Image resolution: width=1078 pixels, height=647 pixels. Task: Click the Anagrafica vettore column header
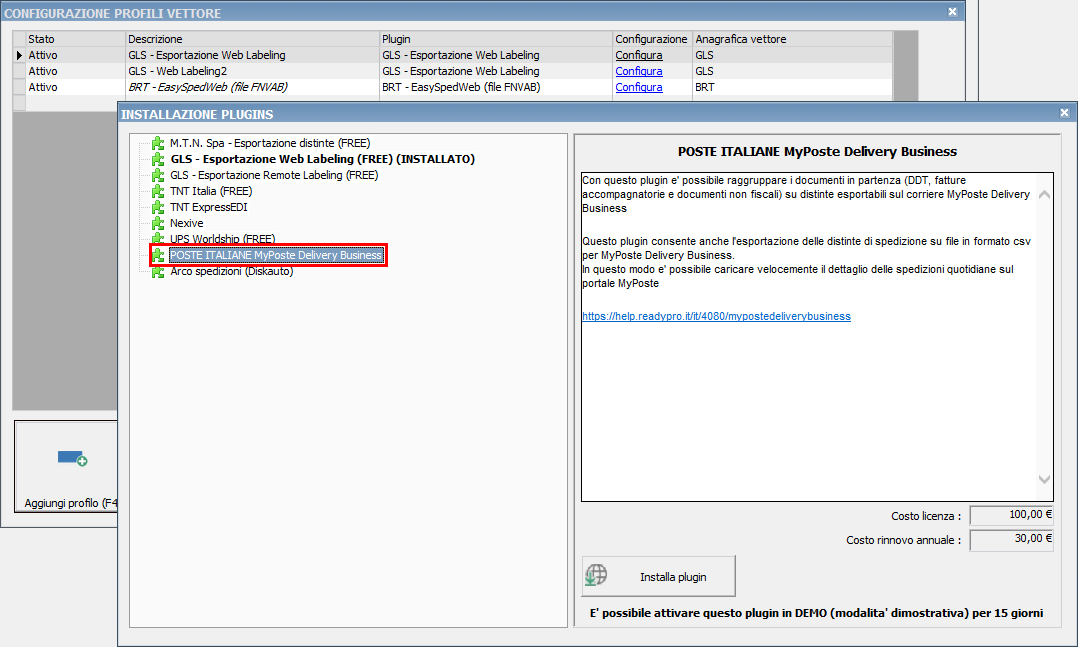coord(792,39)
